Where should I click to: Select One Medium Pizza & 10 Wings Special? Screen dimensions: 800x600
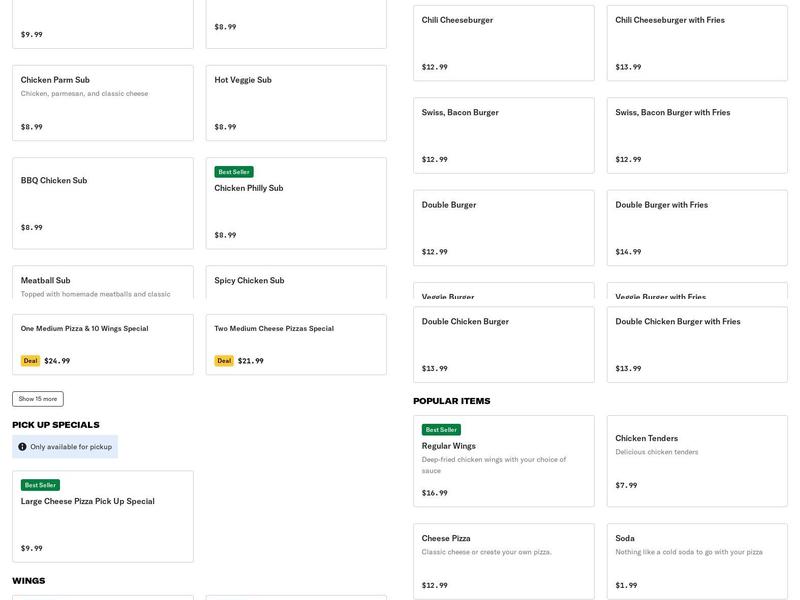(x=102, y=344)
